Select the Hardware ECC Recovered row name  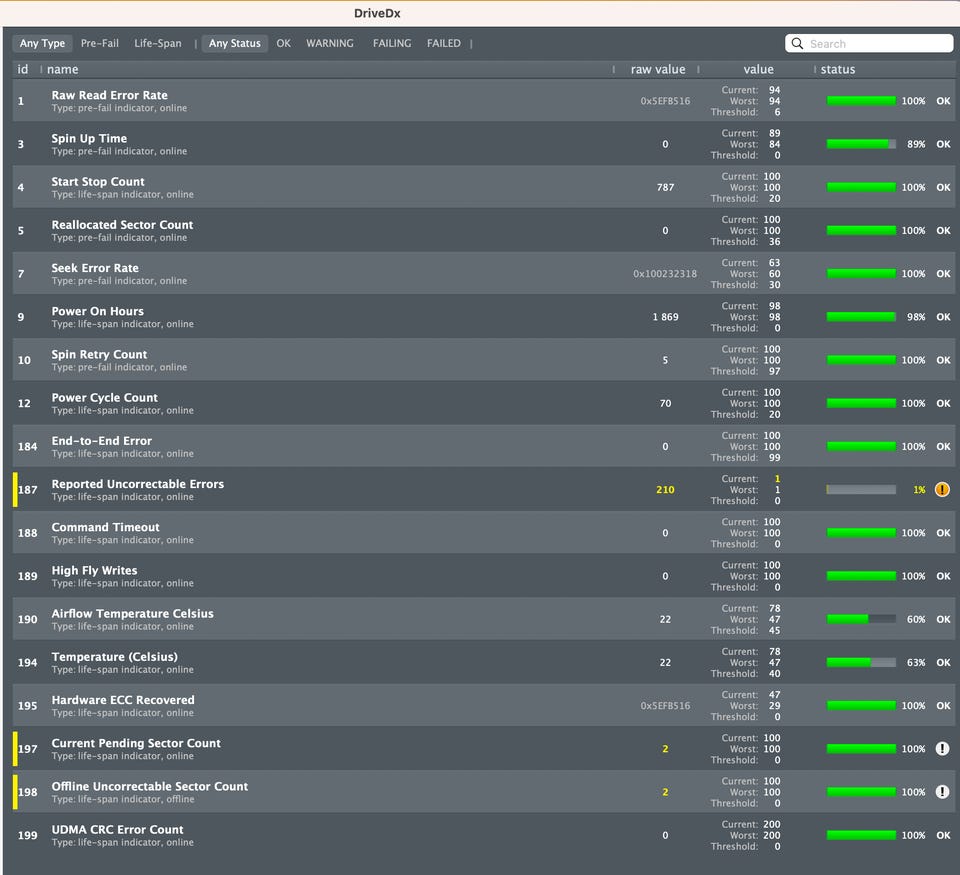(123, 699)
